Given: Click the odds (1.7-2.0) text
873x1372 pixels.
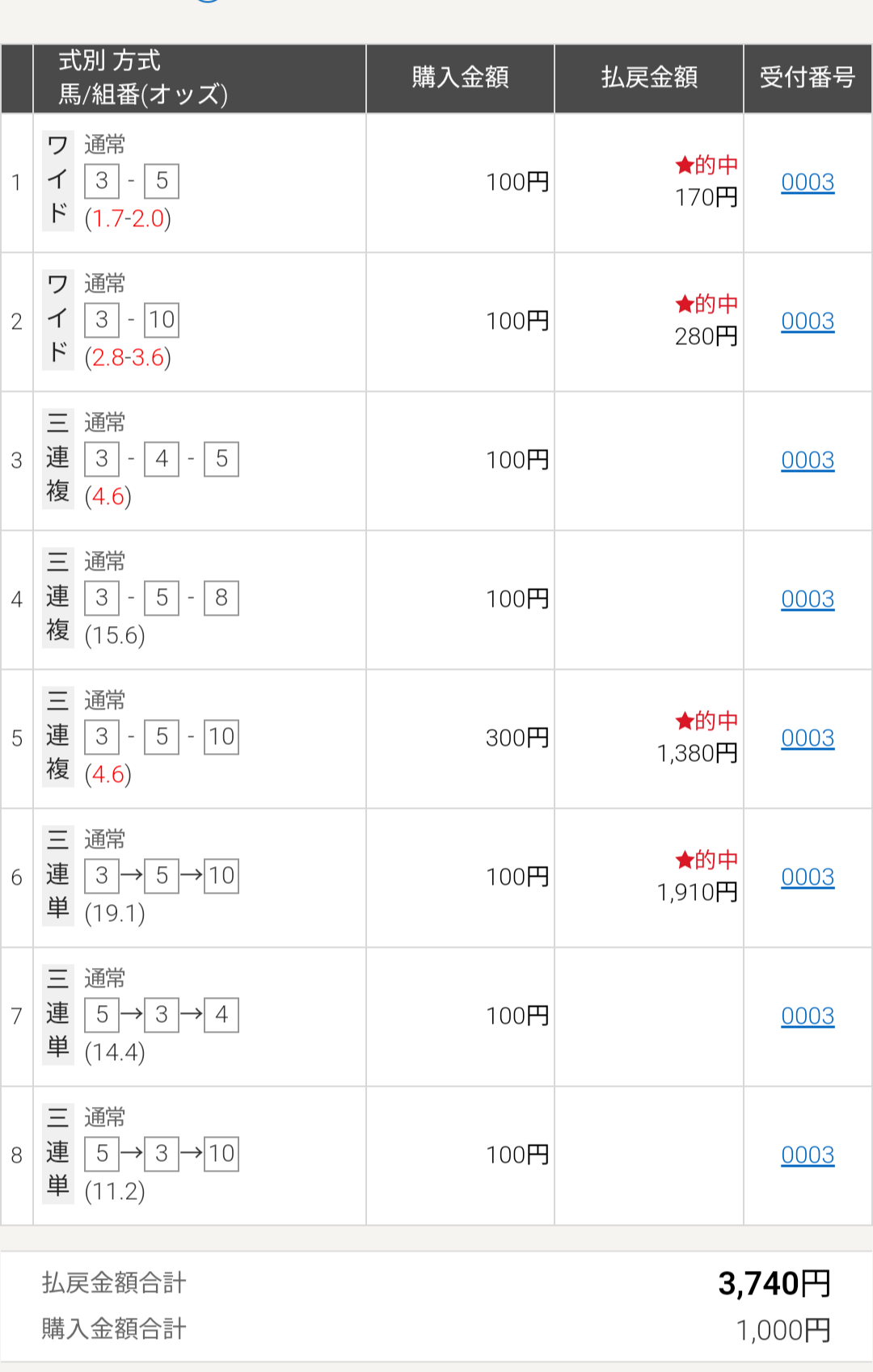Looking at the screenshot, I should (128, 219).
